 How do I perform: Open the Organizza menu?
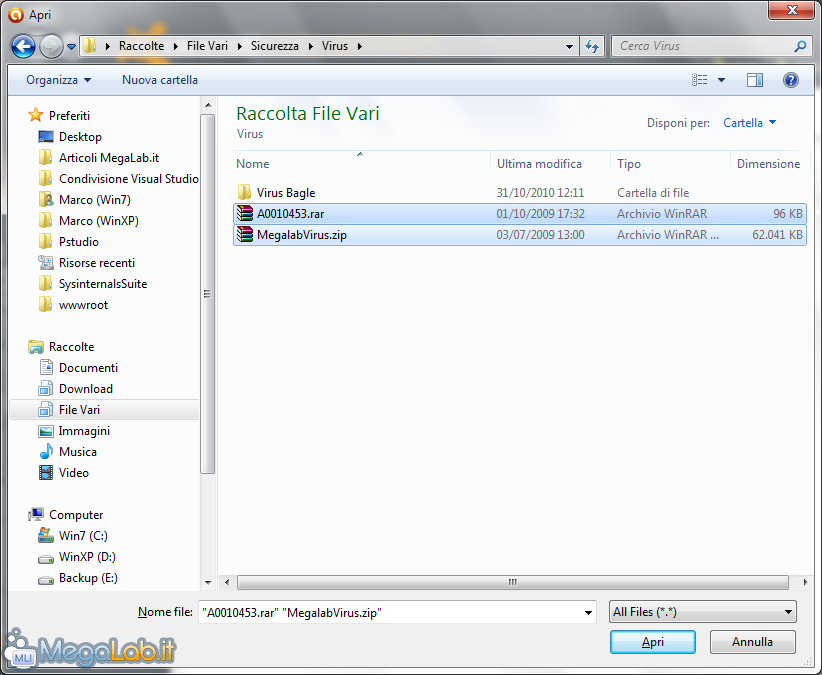click(x=58, y=80)
